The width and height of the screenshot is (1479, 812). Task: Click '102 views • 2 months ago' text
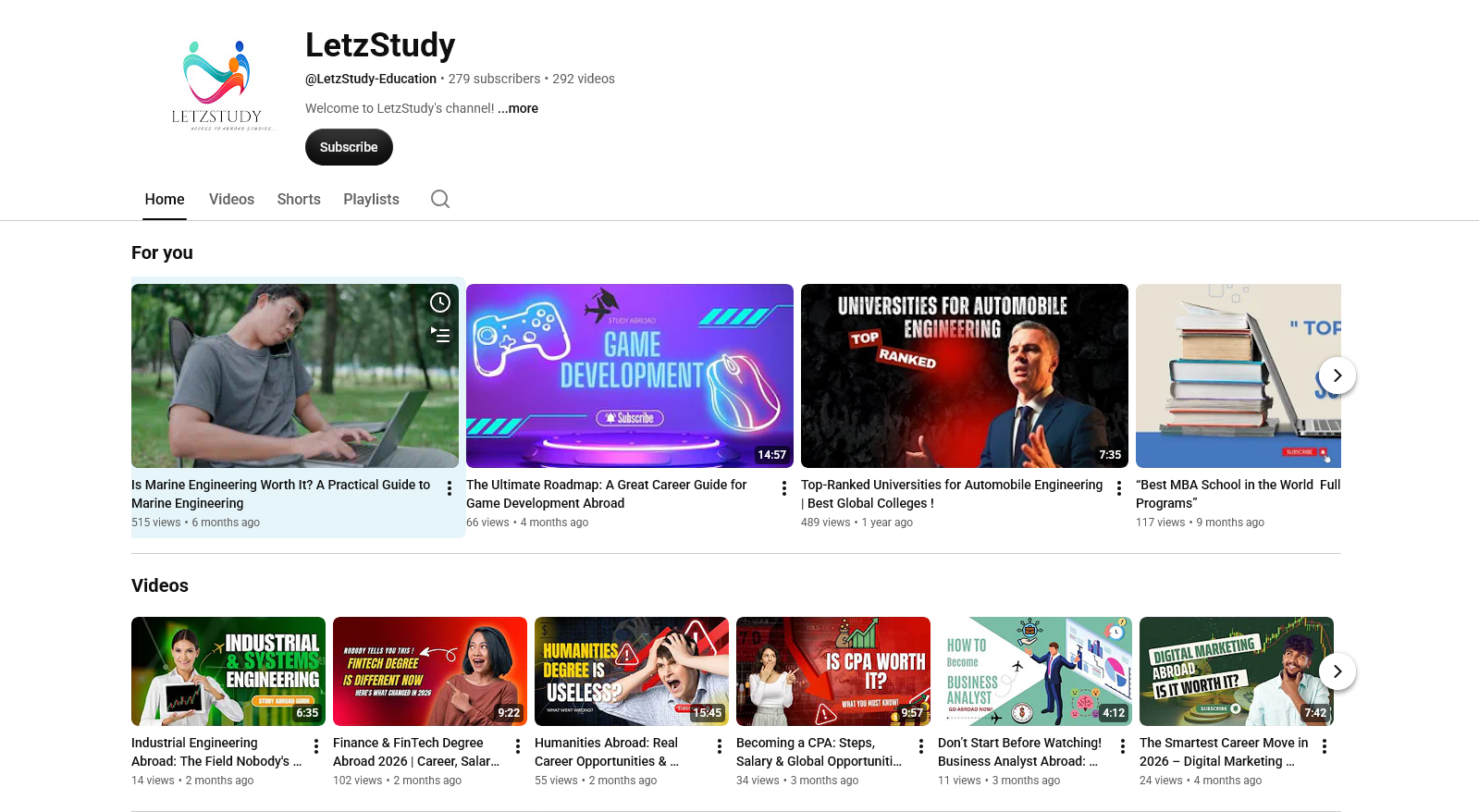[x=397, y=781]
